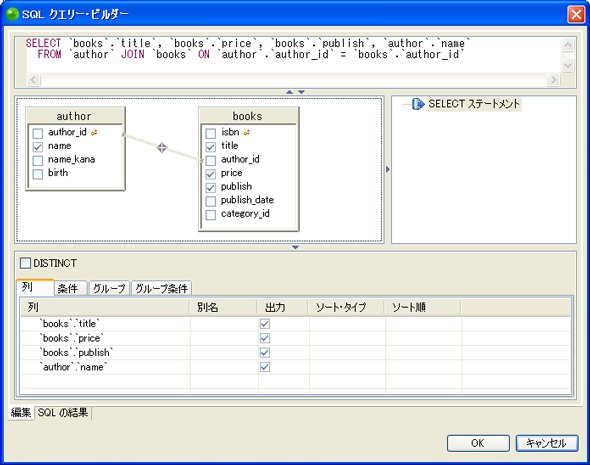Click the scroll-right arrow in the SQL editor
Image resolution: width=590 pixels, height=465 pixels.
(553, 79)
